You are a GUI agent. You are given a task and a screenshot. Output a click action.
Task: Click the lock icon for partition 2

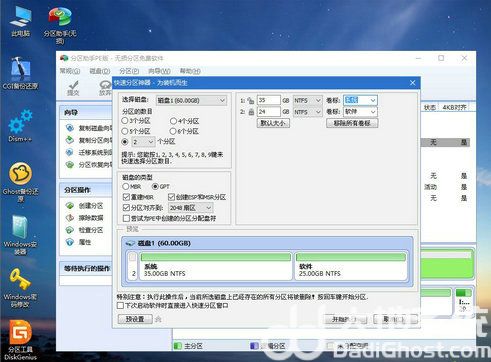tap(251, 112)
